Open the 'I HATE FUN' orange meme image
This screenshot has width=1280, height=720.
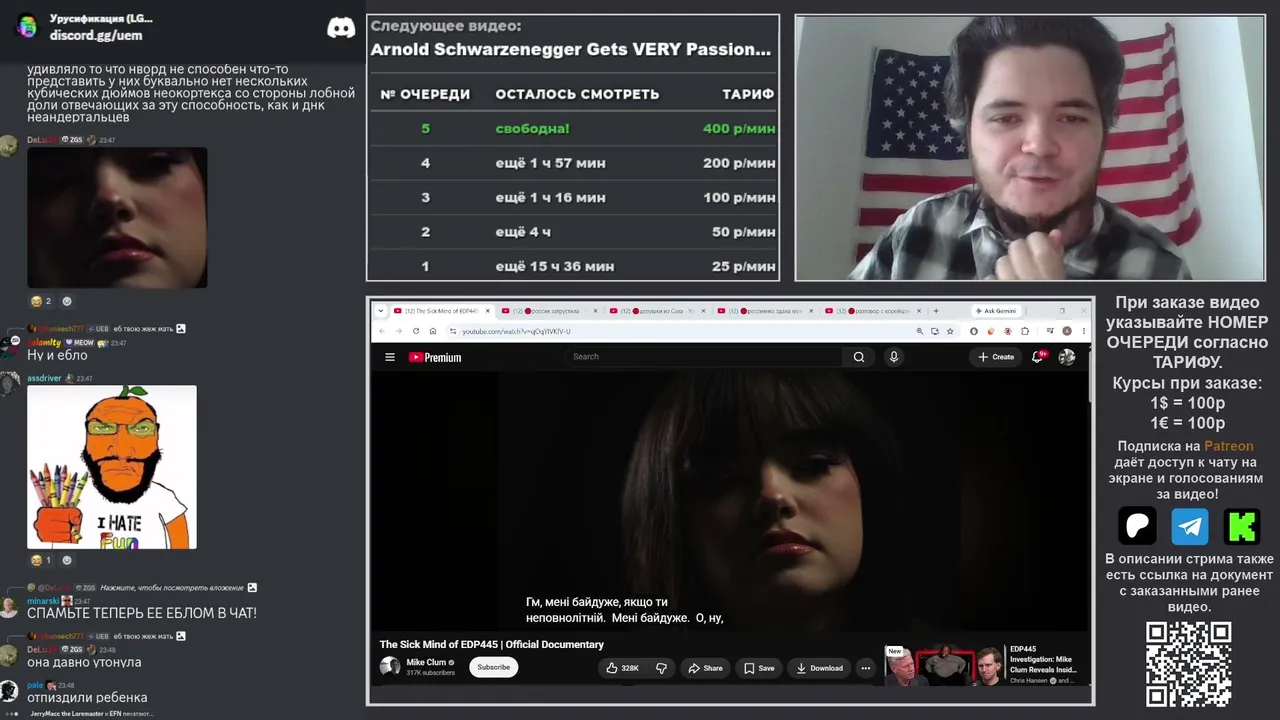pyautogui.click(x=112, y=467)
